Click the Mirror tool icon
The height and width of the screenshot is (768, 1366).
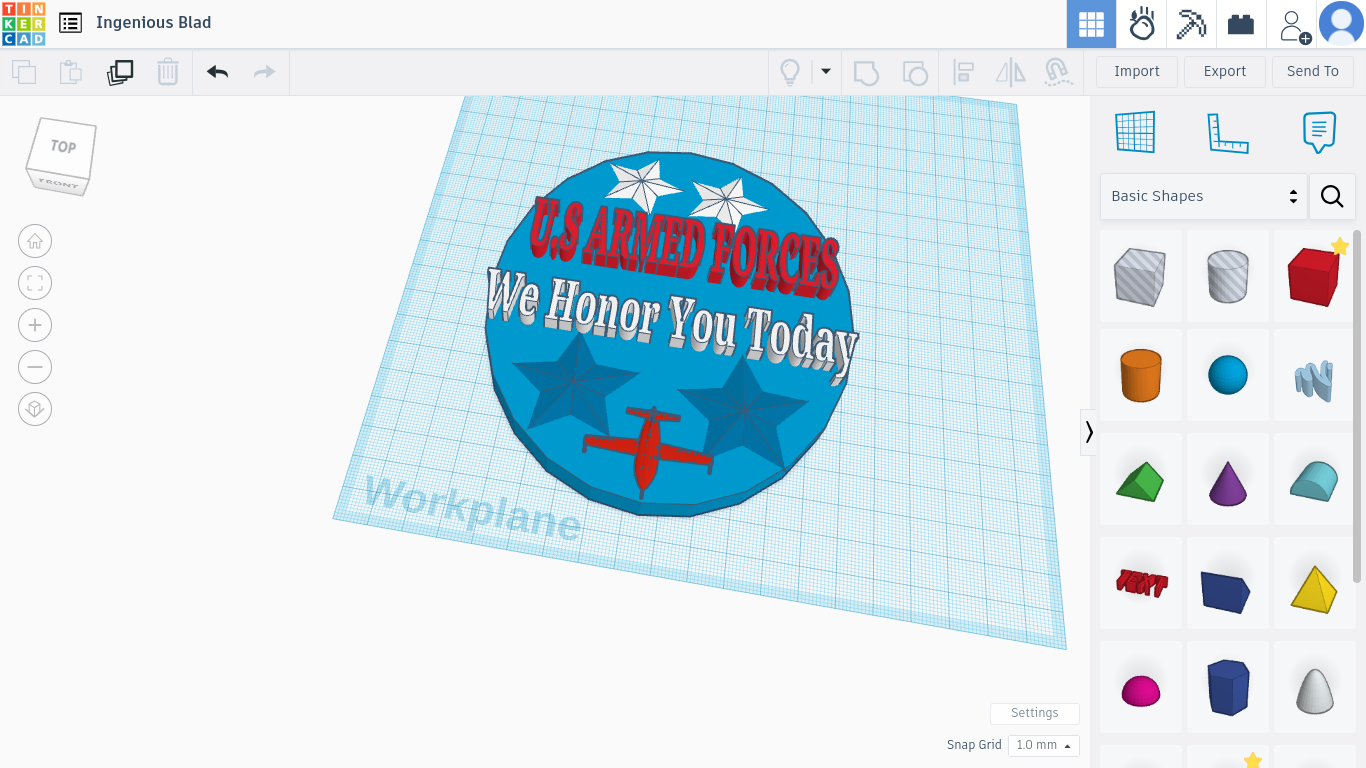1011,72
